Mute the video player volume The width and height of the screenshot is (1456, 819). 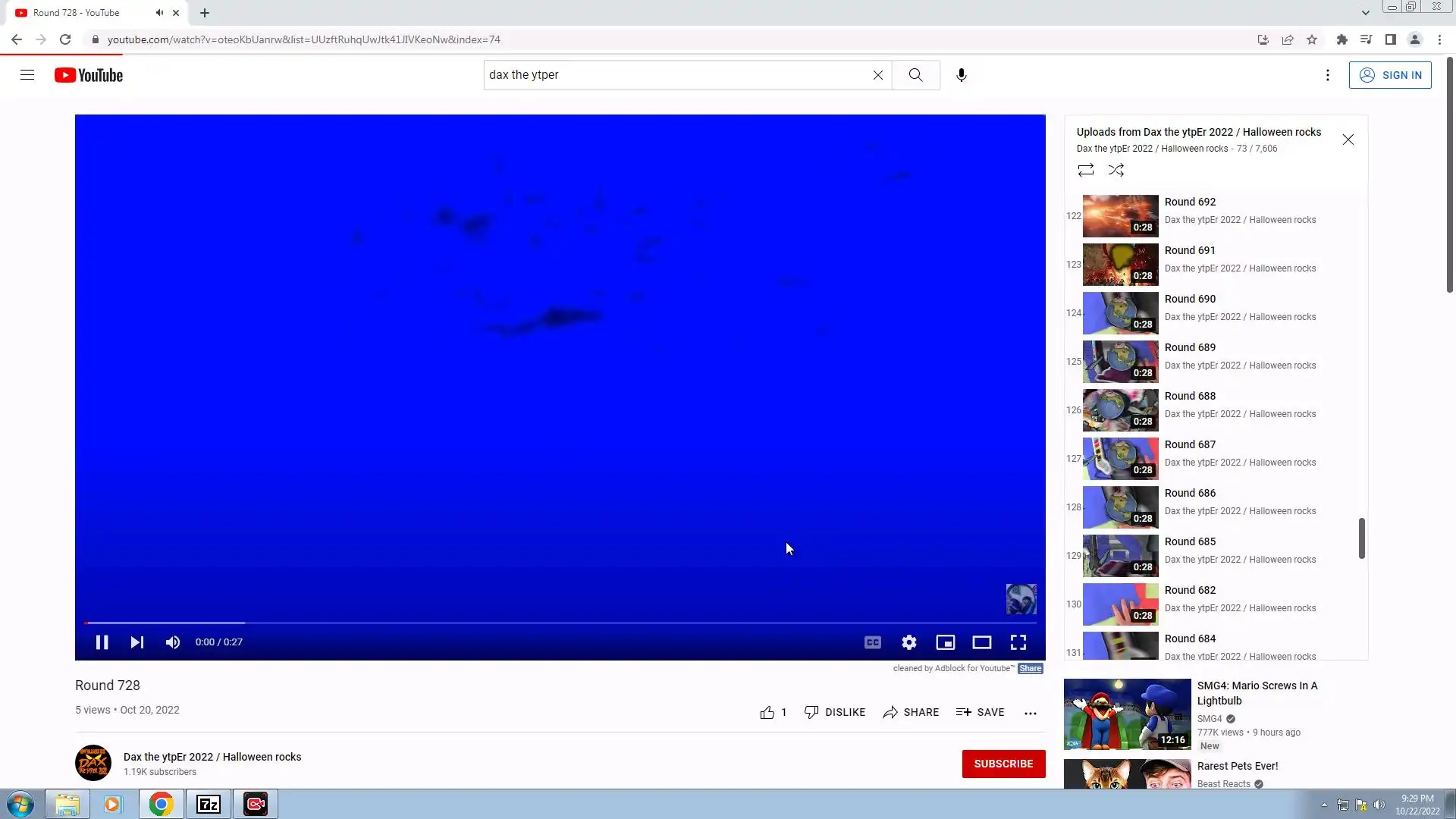pyautogui.click(x=173, y=642)
